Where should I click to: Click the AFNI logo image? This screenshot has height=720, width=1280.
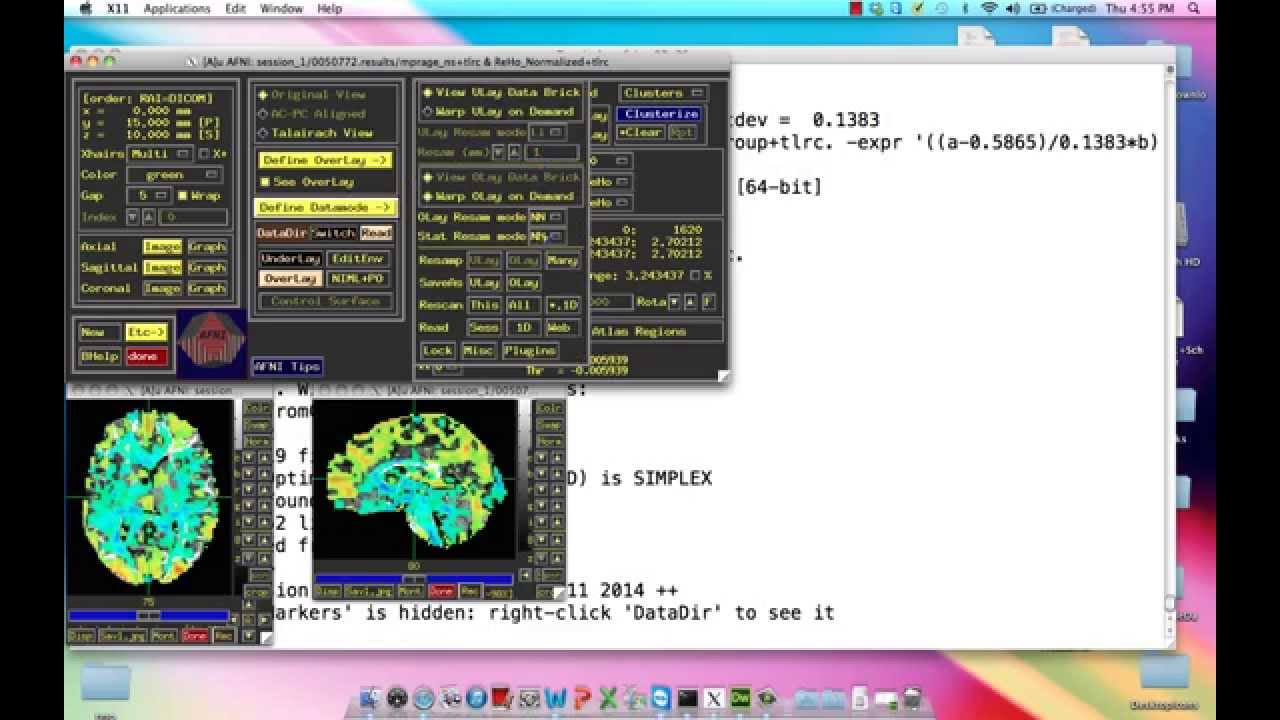pos(212,344)
